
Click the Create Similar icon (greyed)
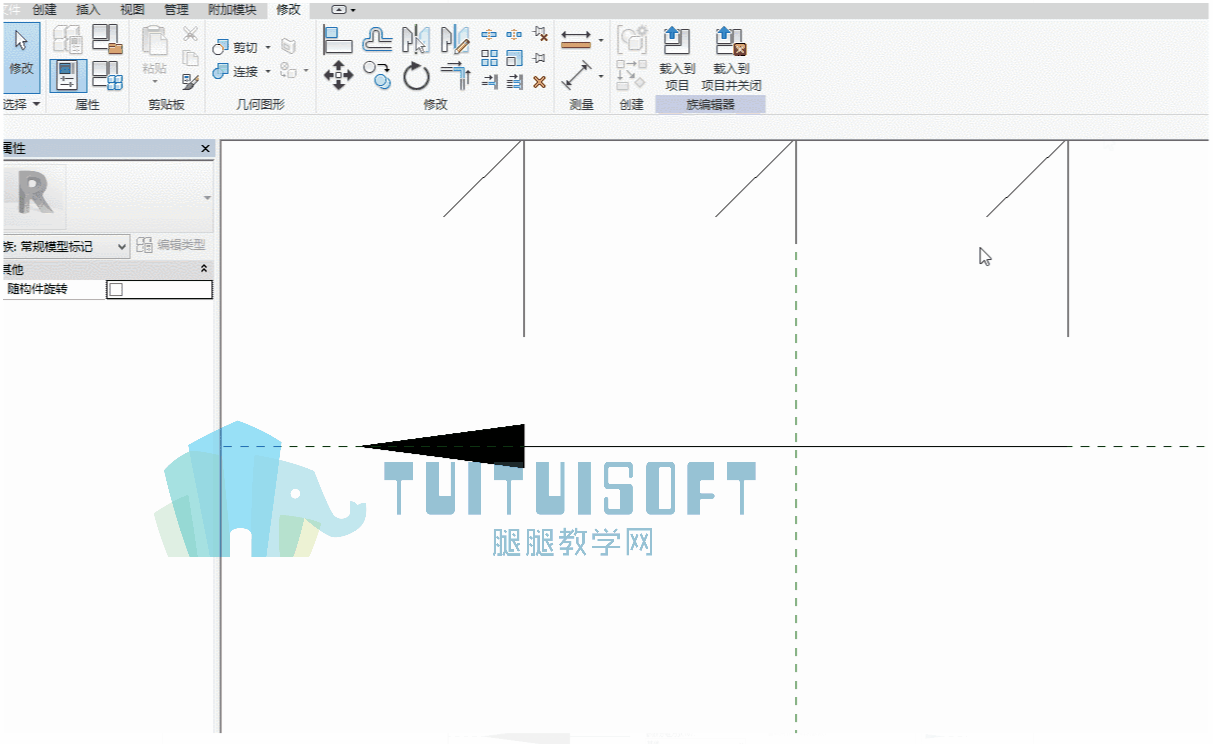coord(632,75)
